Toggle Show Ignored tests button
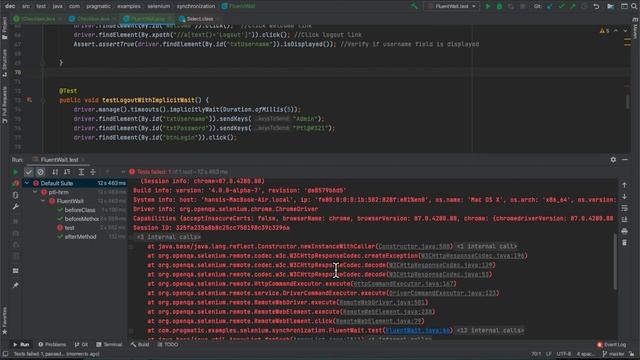Image resolution: width=640 pixels, height=360 pixels. [40, 172]
